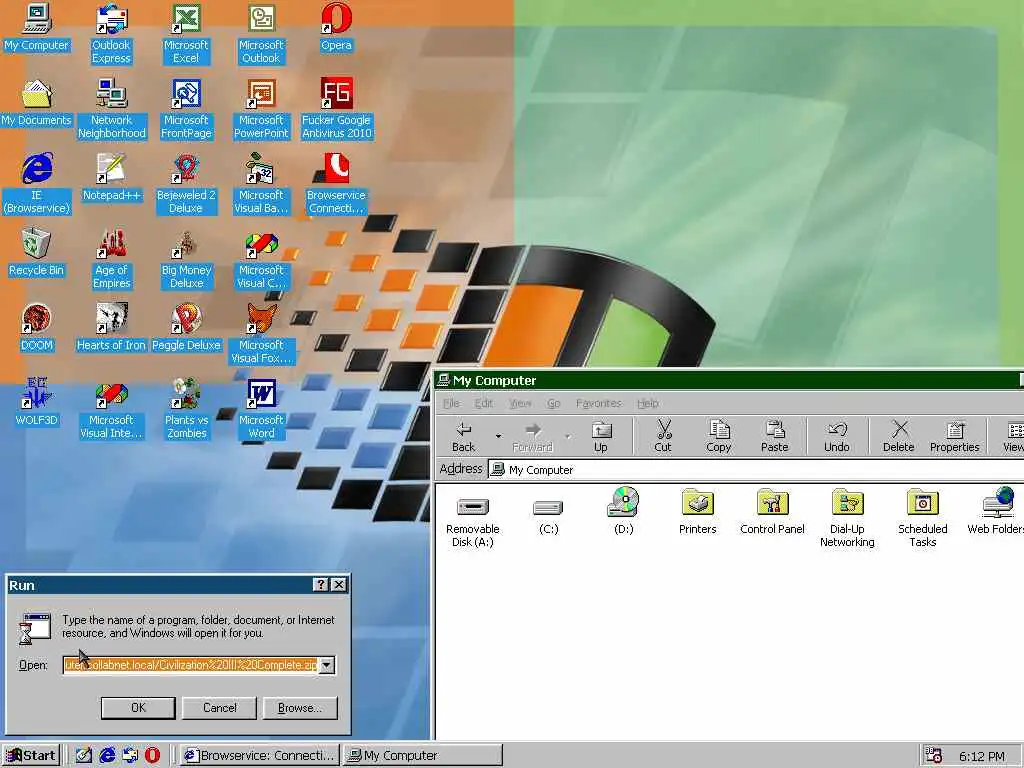Open the Start menu
Image resolution: width=1024 pixels, height=768 pixels.
[31, 756]
